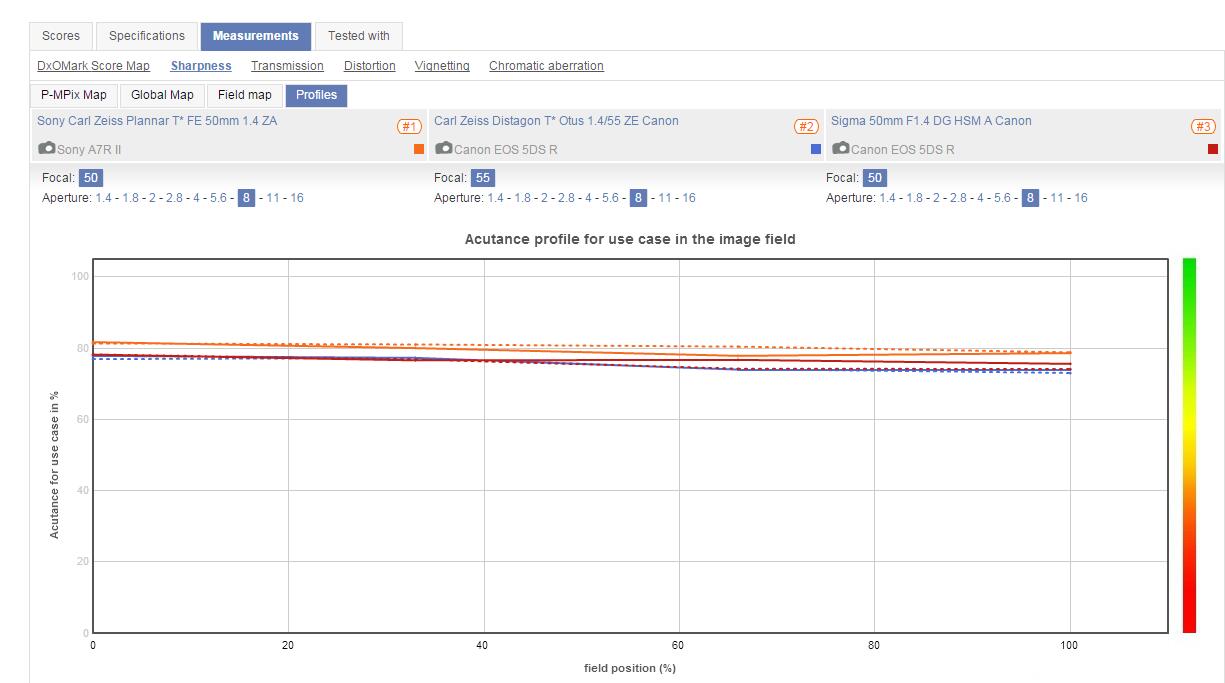Click the Sony A7R II camera name

tap(89, 150)
